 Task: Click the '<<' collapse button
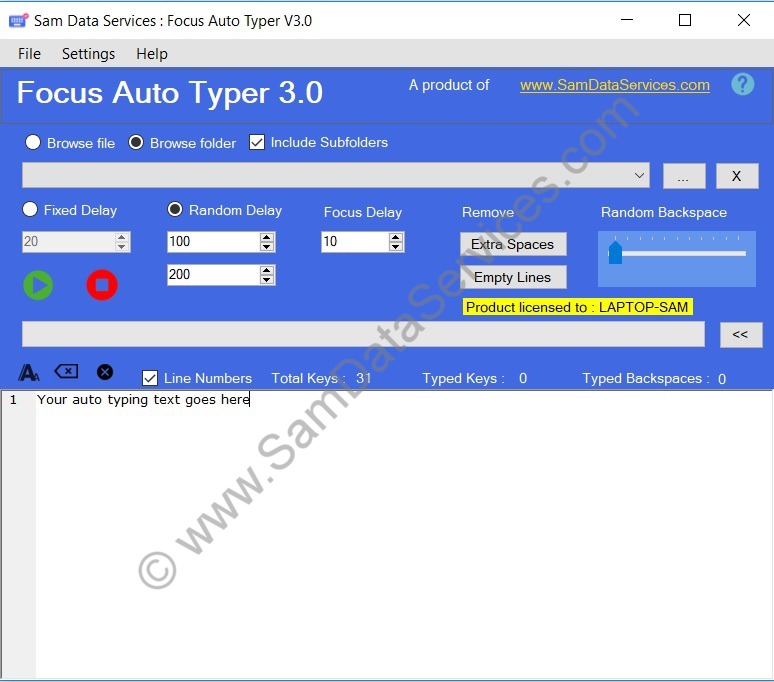(740, 335)
